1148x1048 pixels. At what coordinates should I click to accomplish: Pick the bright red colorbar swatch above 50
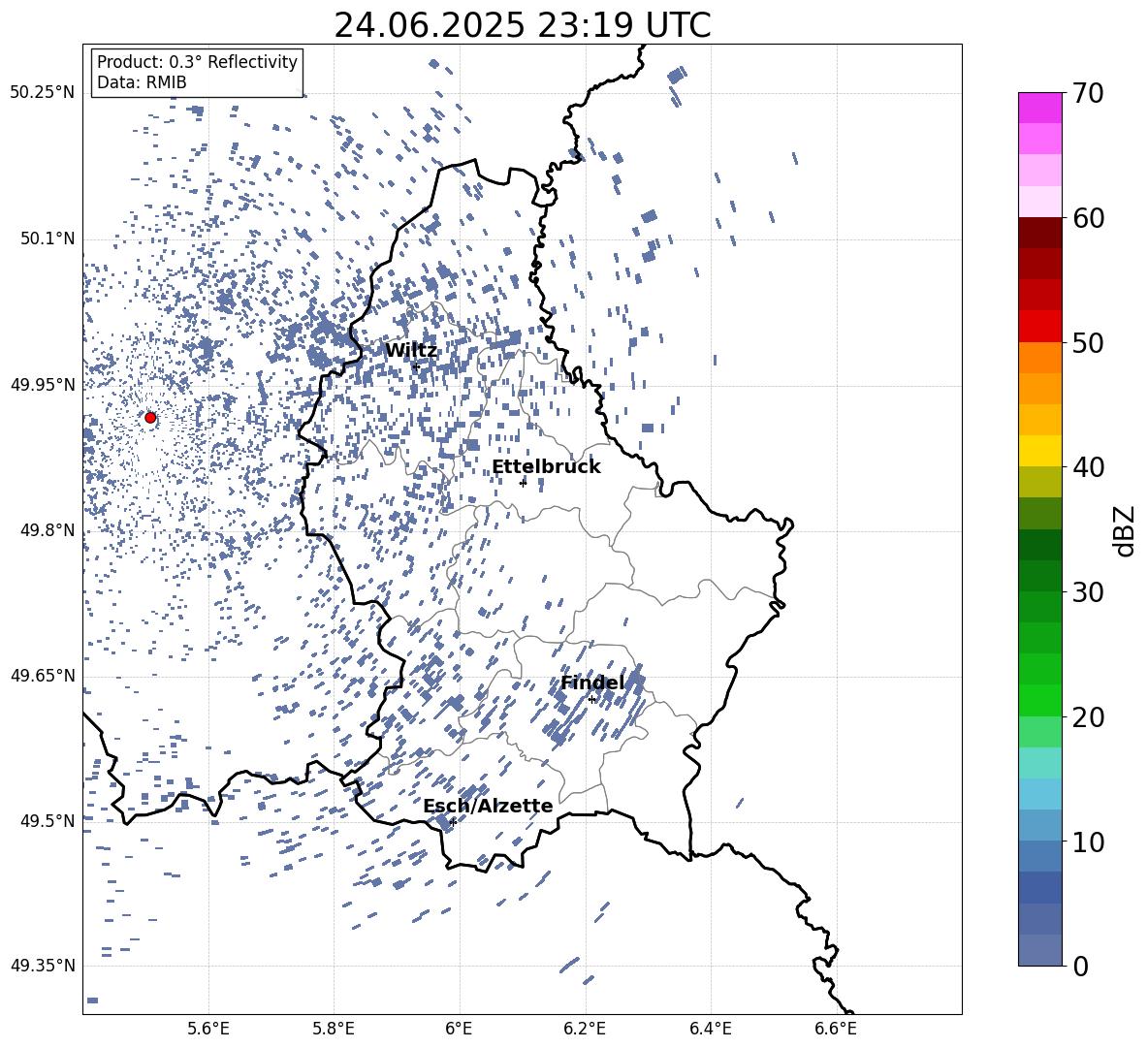(x=1039, y=327)
